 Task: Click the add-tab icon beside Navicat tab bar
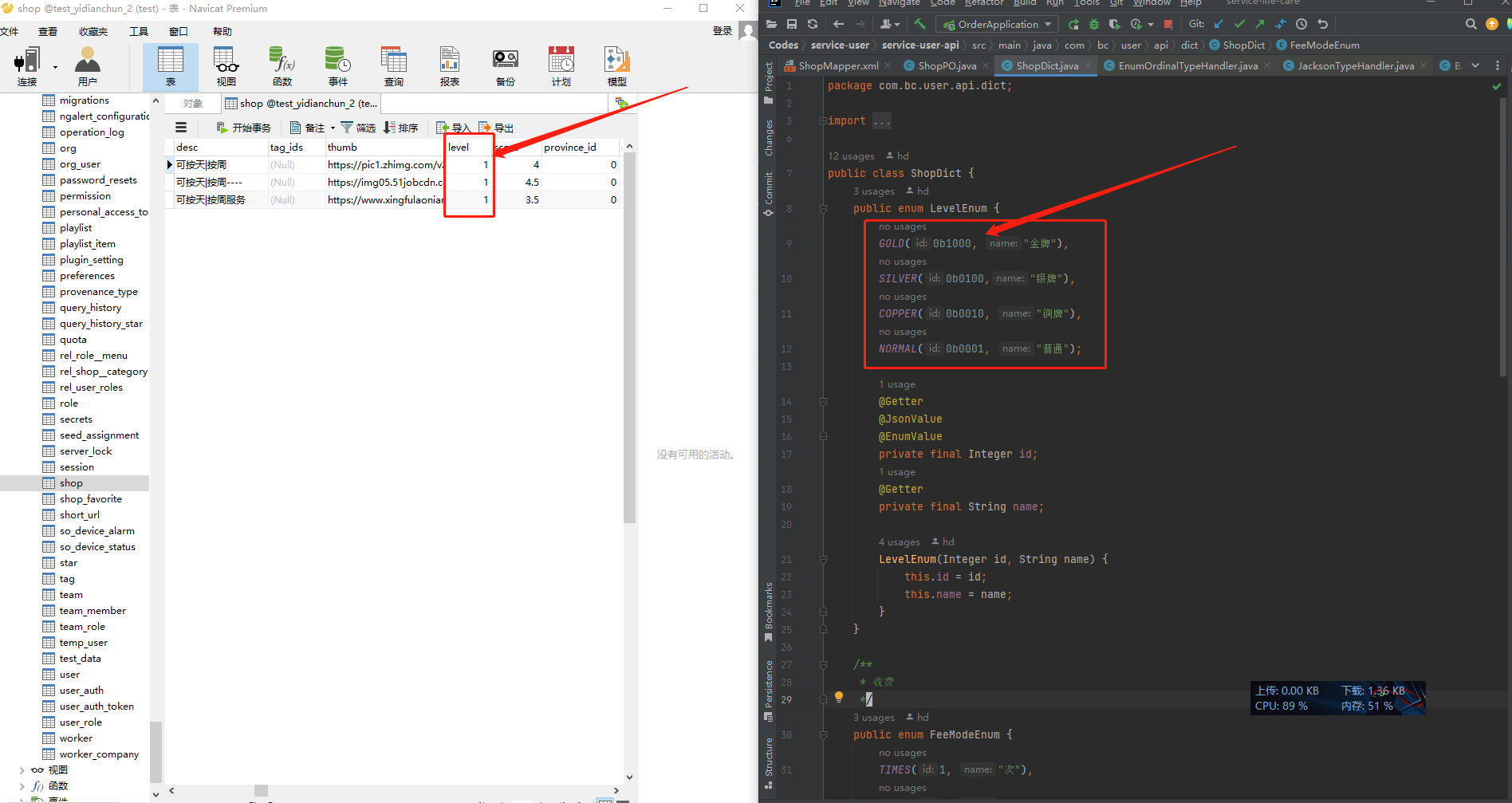click(622, 103)
